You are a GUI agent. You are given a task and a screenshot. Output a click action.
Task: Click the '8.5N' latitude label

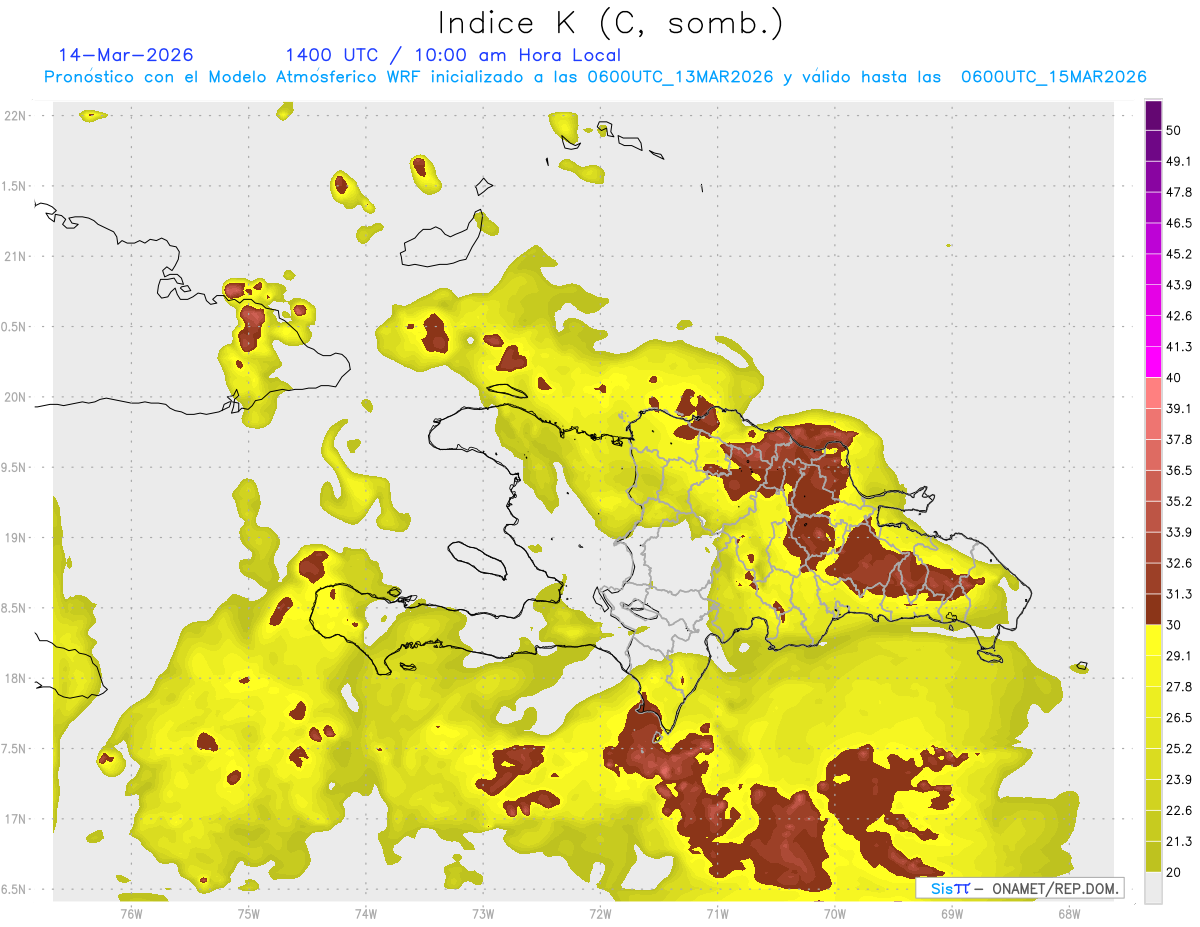click(x=15, y=608)
